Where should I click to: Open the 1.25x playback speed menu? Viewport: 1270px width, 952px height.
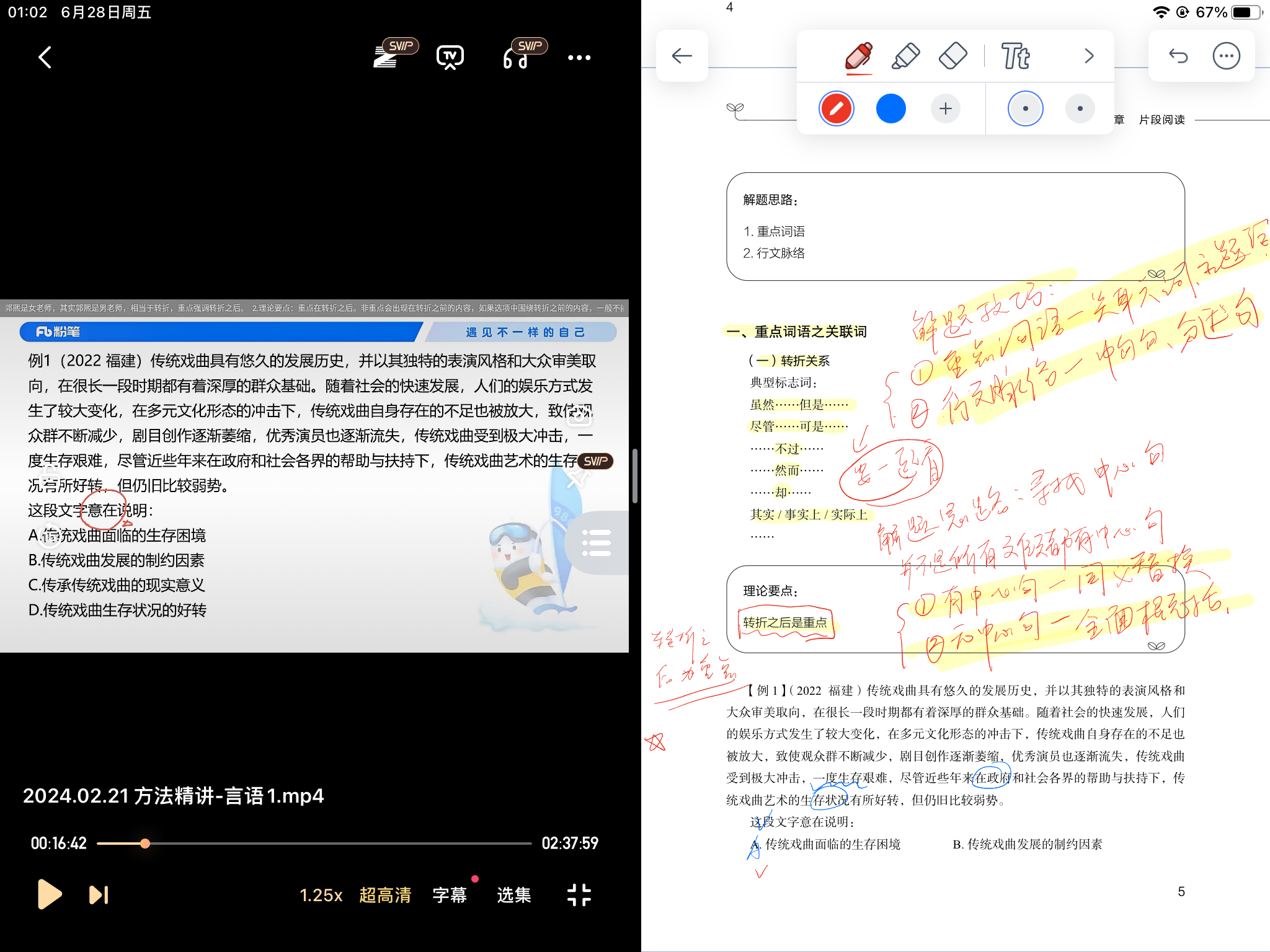321,894
